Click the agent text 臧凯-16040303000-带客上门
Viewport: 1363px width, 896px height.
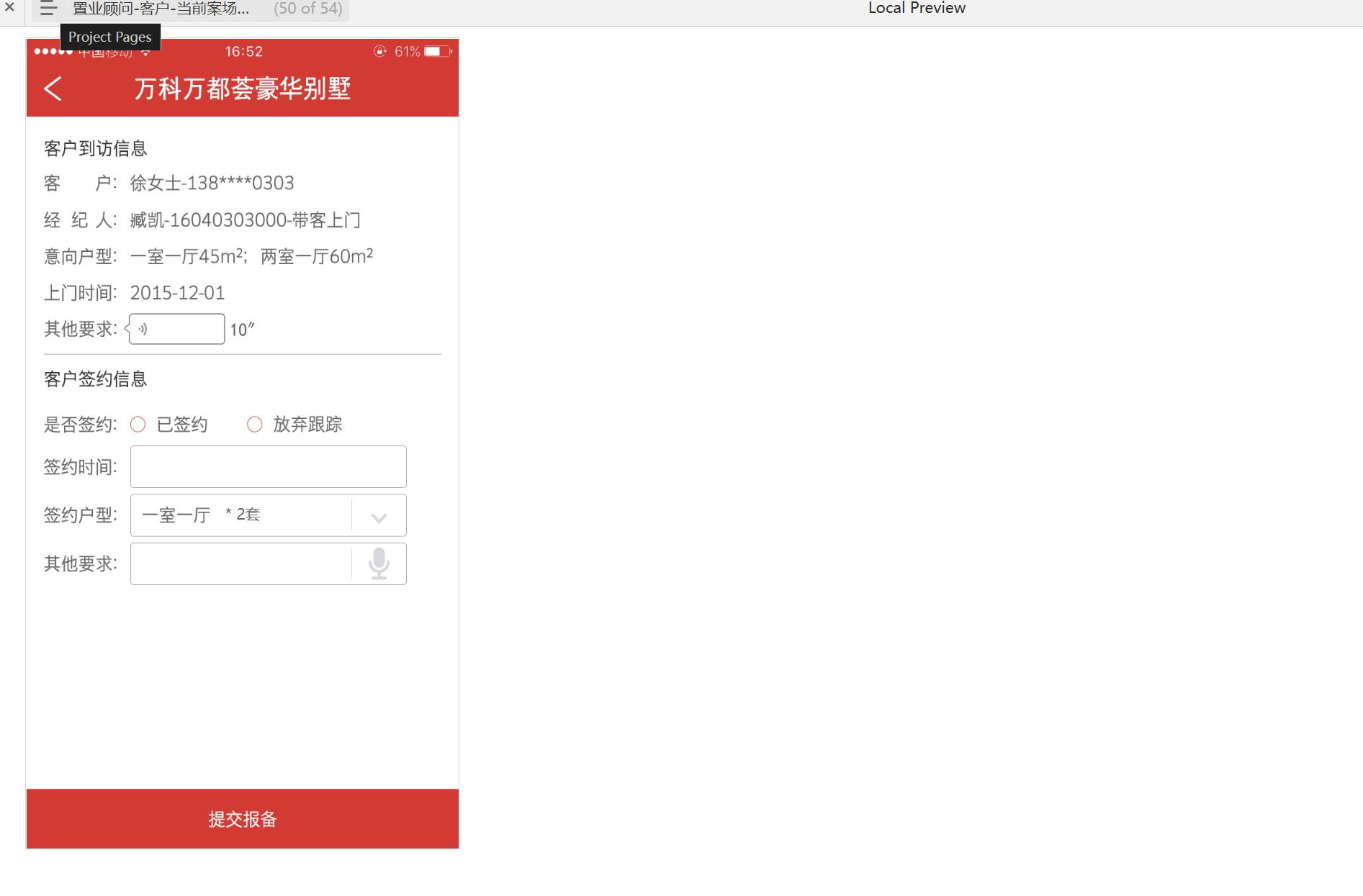tap(246, 220)
